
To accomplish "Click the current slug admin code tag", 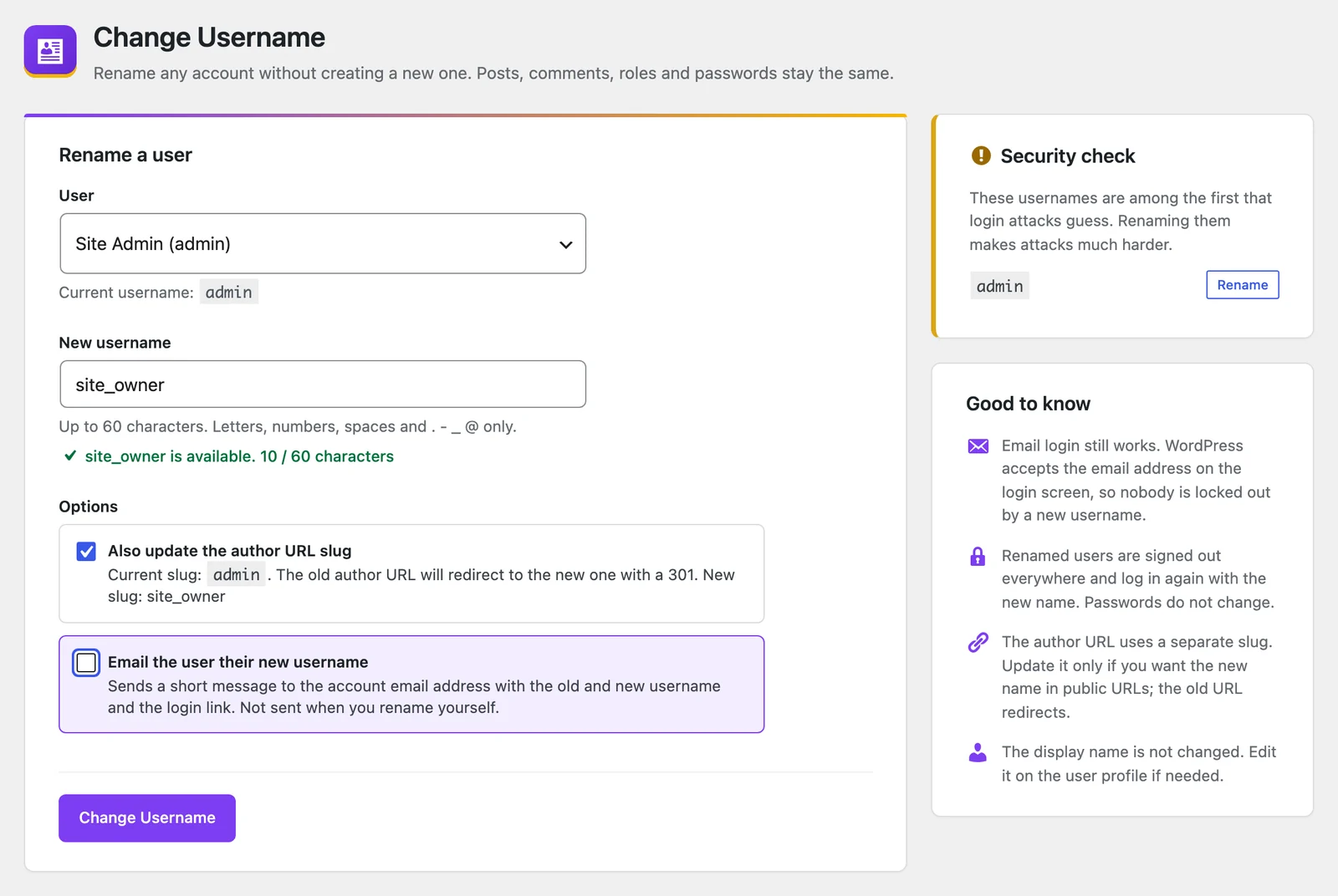I will 236,574.
